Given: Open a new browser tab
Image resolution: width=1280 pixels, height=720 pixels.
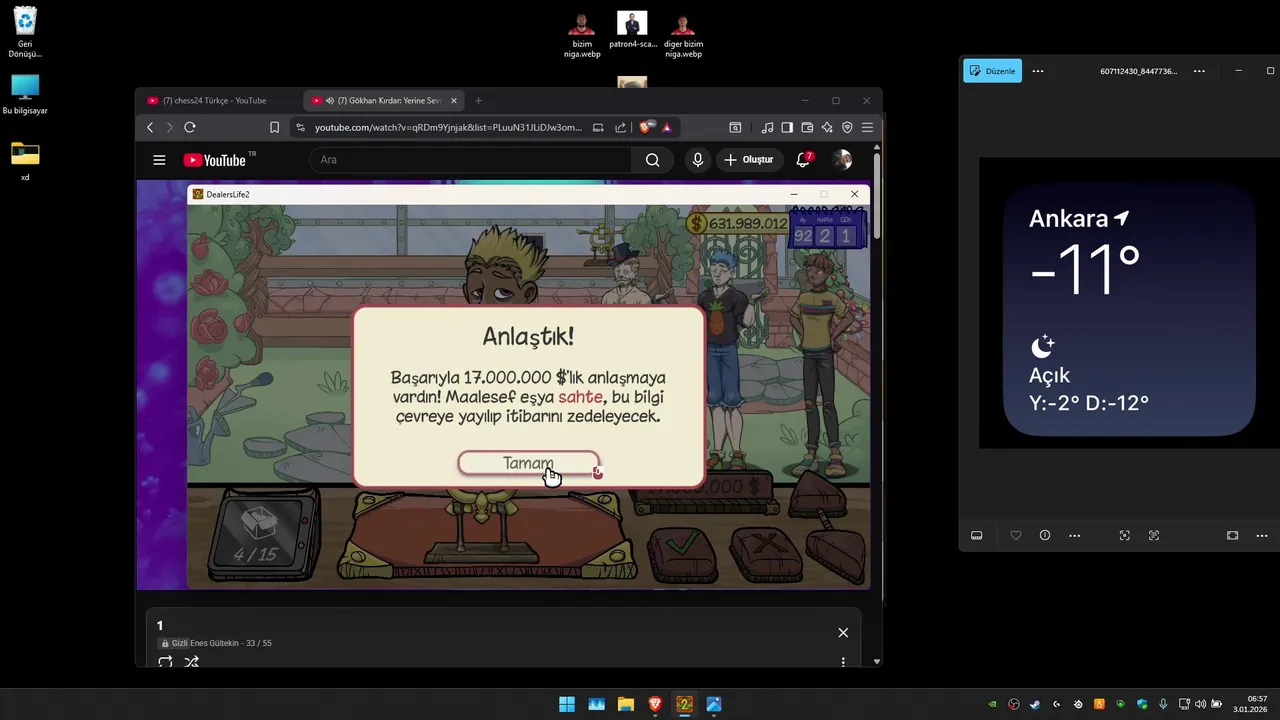Looking at the screenshot, I should click(x=478, y=101).
